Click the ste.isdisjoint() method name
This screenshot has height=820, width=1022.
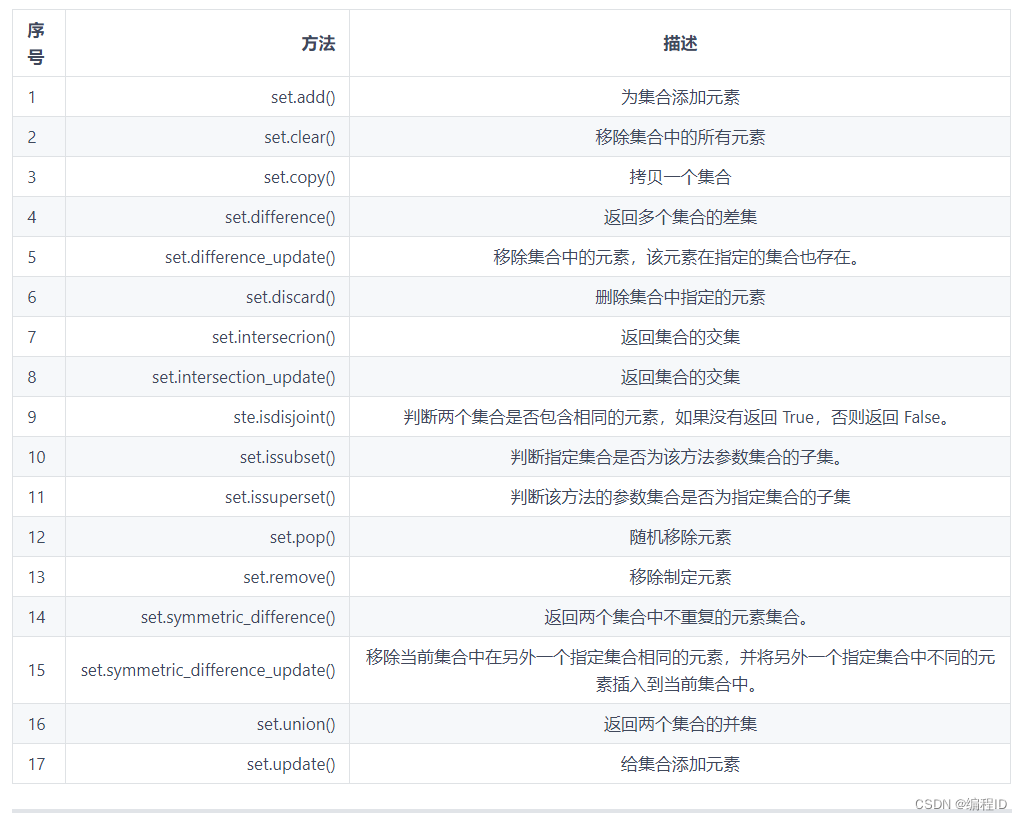click(x=285, y=417)
